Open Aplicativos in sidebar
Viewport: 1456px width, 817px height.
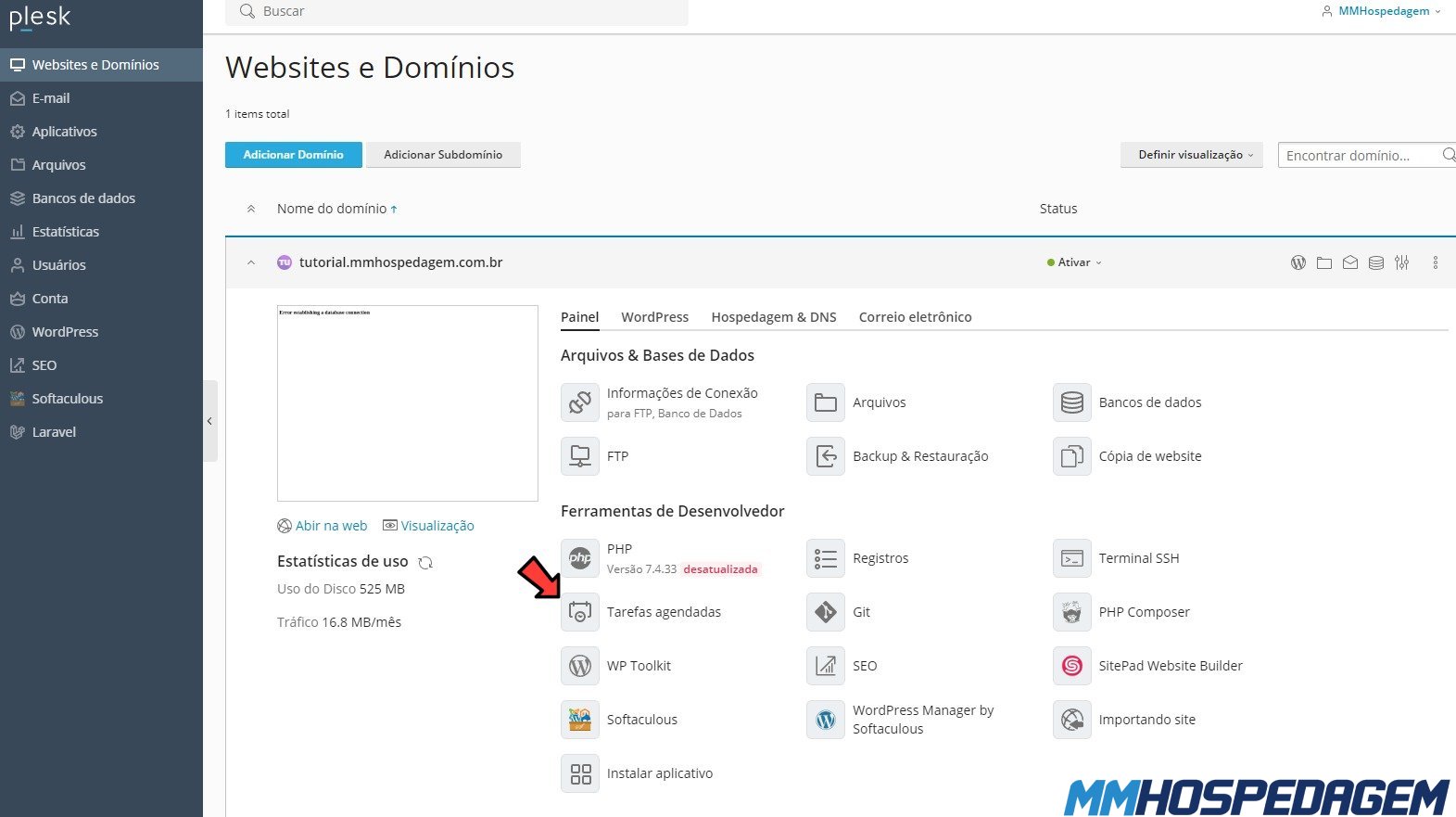101,132
